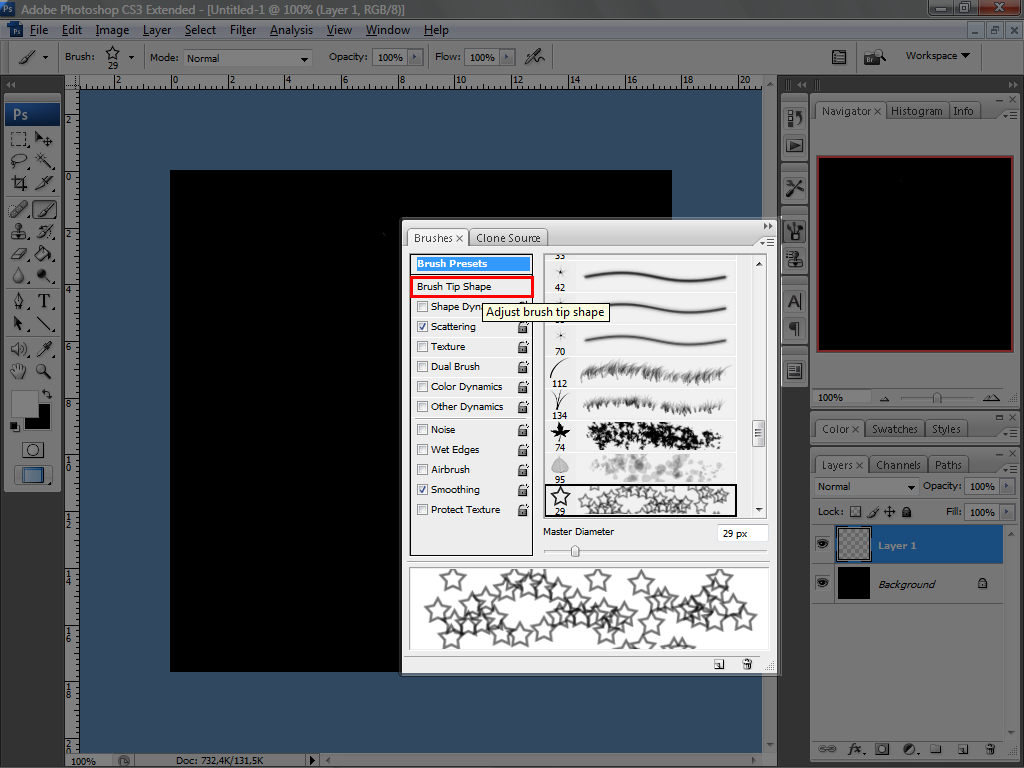
Task: Open brush Opacity slider arrow in options bar
Action: coord(415,57)
